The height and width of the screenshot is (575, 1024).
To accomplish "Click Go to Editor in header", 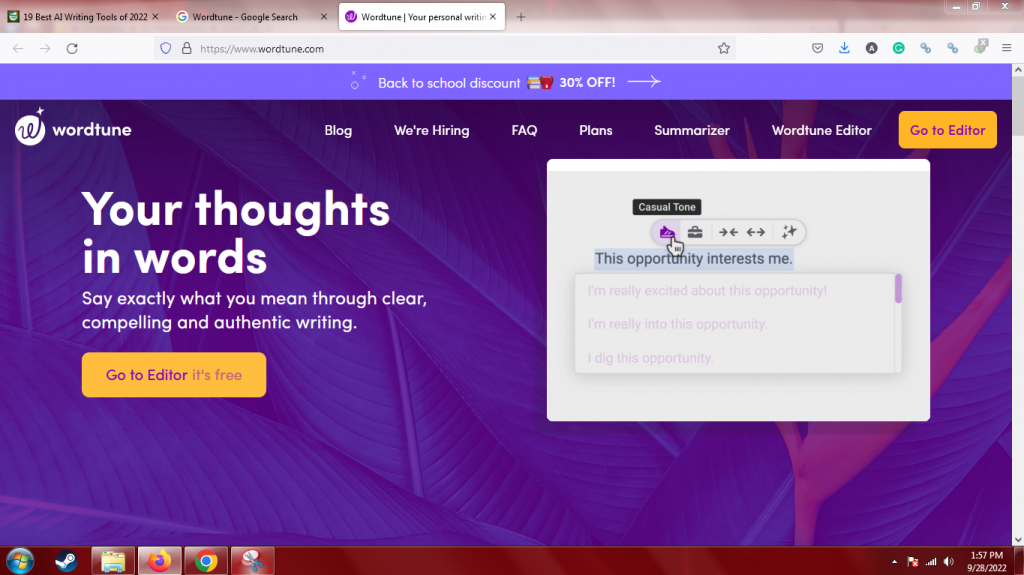I will [x=948, y=130].
